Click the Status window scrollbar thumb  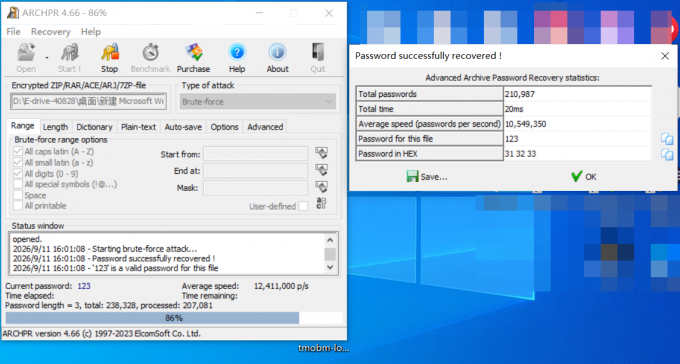tap(330, 254)
